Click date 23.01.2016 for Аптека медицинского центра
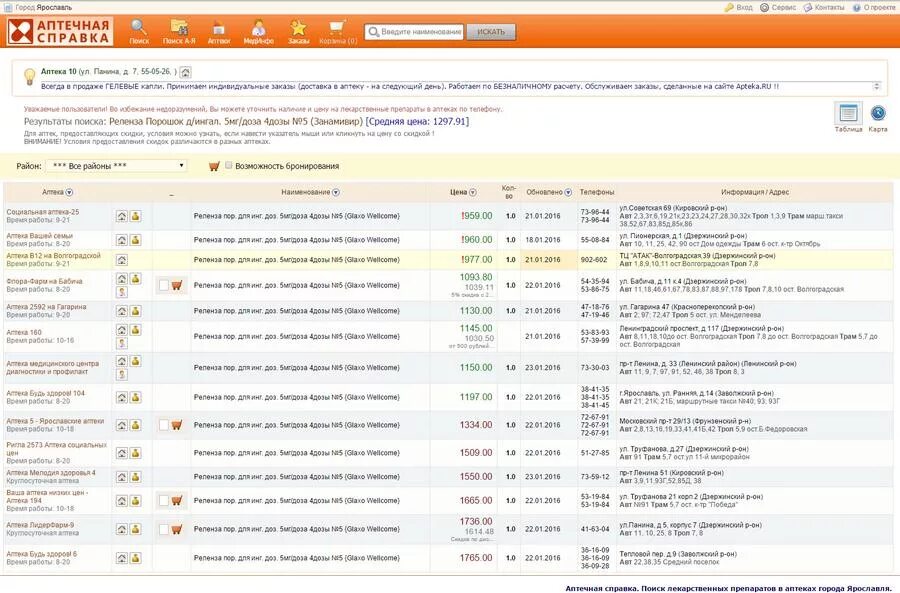 542,367
